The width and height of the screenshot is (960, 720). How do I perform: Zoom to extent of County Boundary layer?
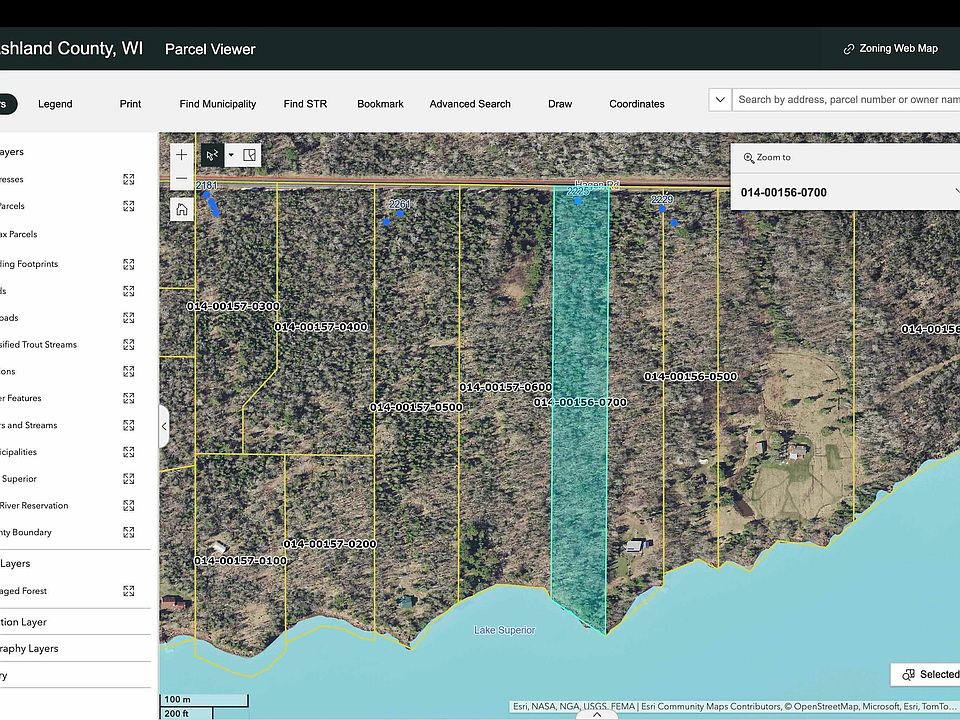point(129,532)
